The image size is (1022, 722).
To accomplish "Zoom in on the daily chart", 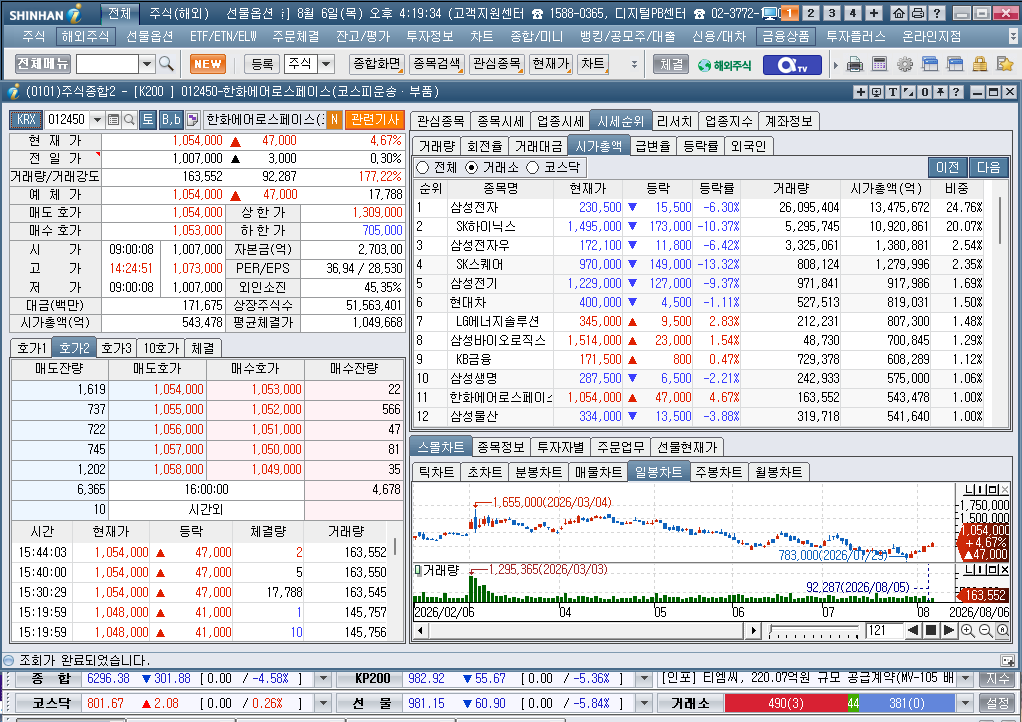I will click(968, 630).
